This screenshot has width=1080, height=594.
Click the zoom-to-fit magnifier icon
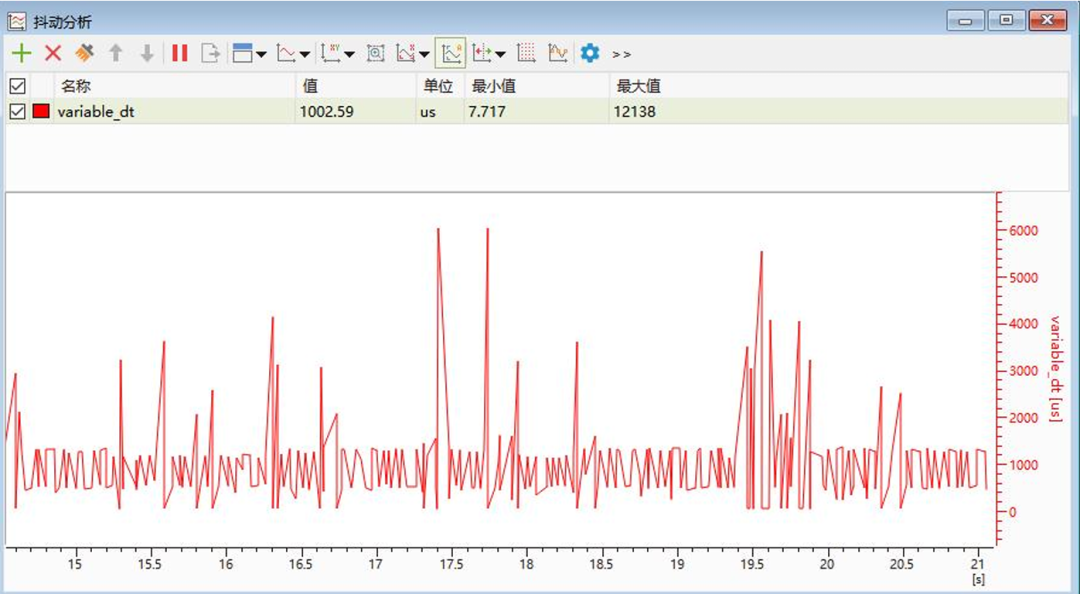375,53
